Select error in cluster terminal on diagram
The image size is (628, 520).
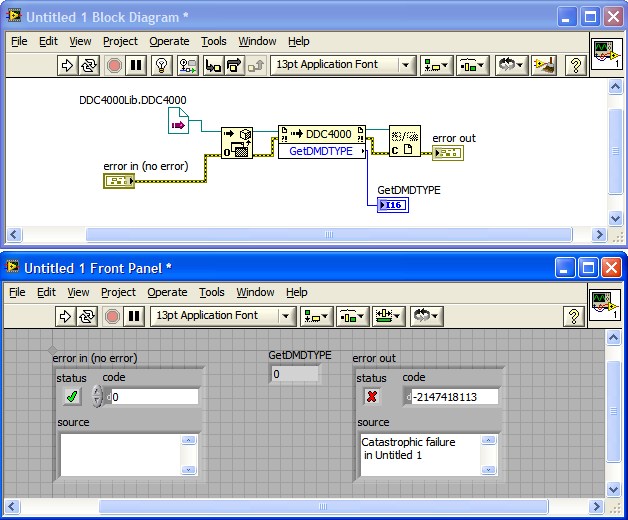click(119, 181)
